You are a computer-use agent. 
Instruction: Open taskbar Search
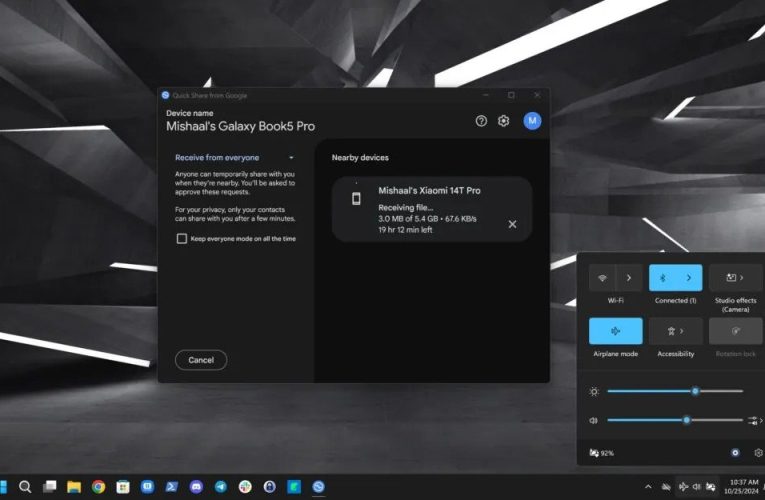(x=25, y=486)
